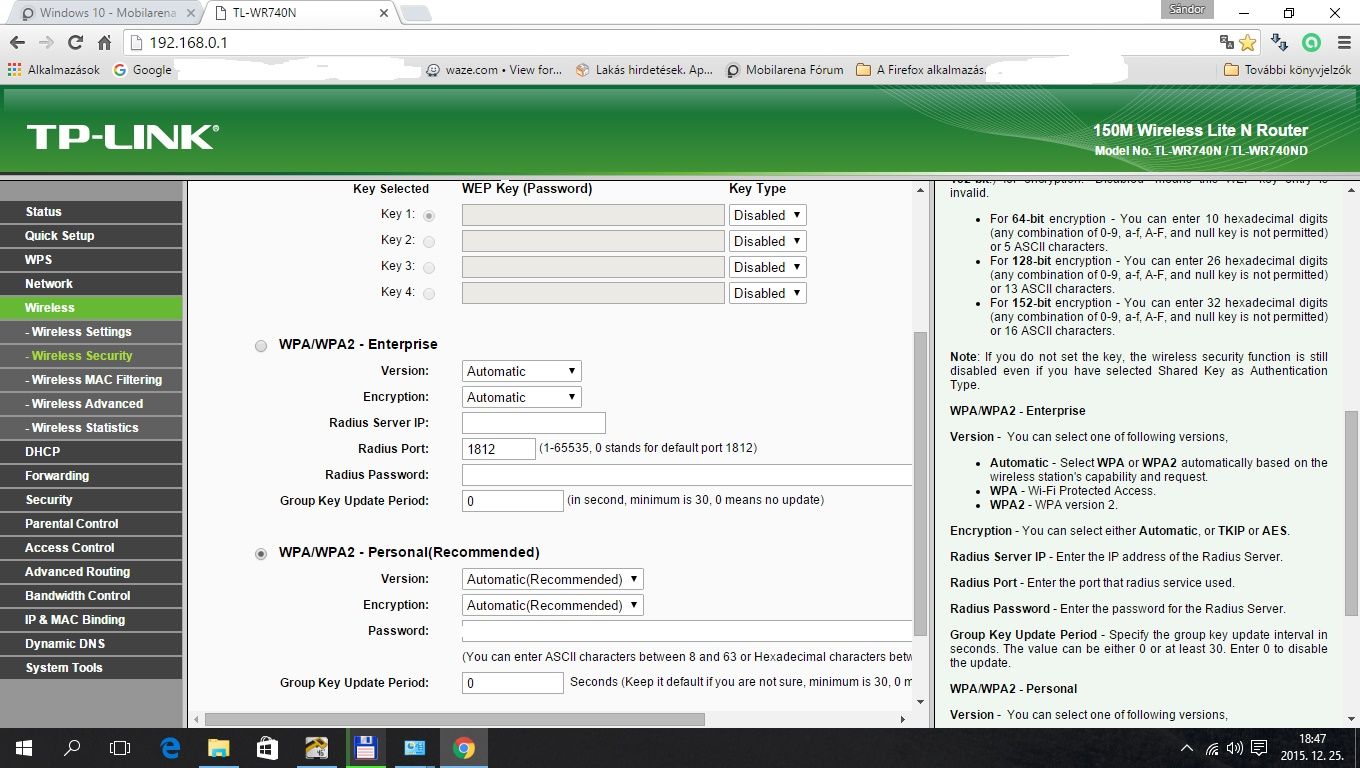The image size is (1360, 768).
Task: Open File Explorer from taskbar
Action: (218, 748)
